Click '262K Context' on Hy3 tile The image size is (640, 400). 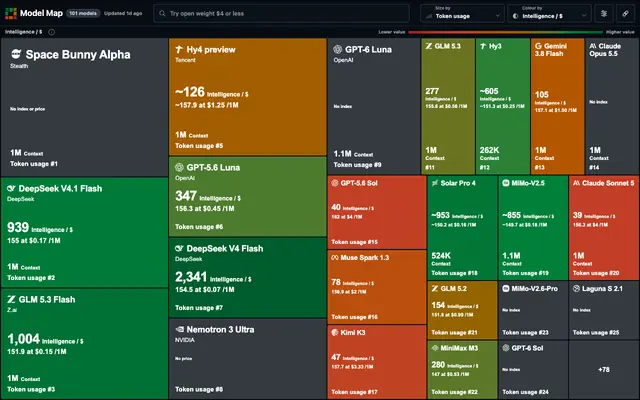tap(489, 153)
